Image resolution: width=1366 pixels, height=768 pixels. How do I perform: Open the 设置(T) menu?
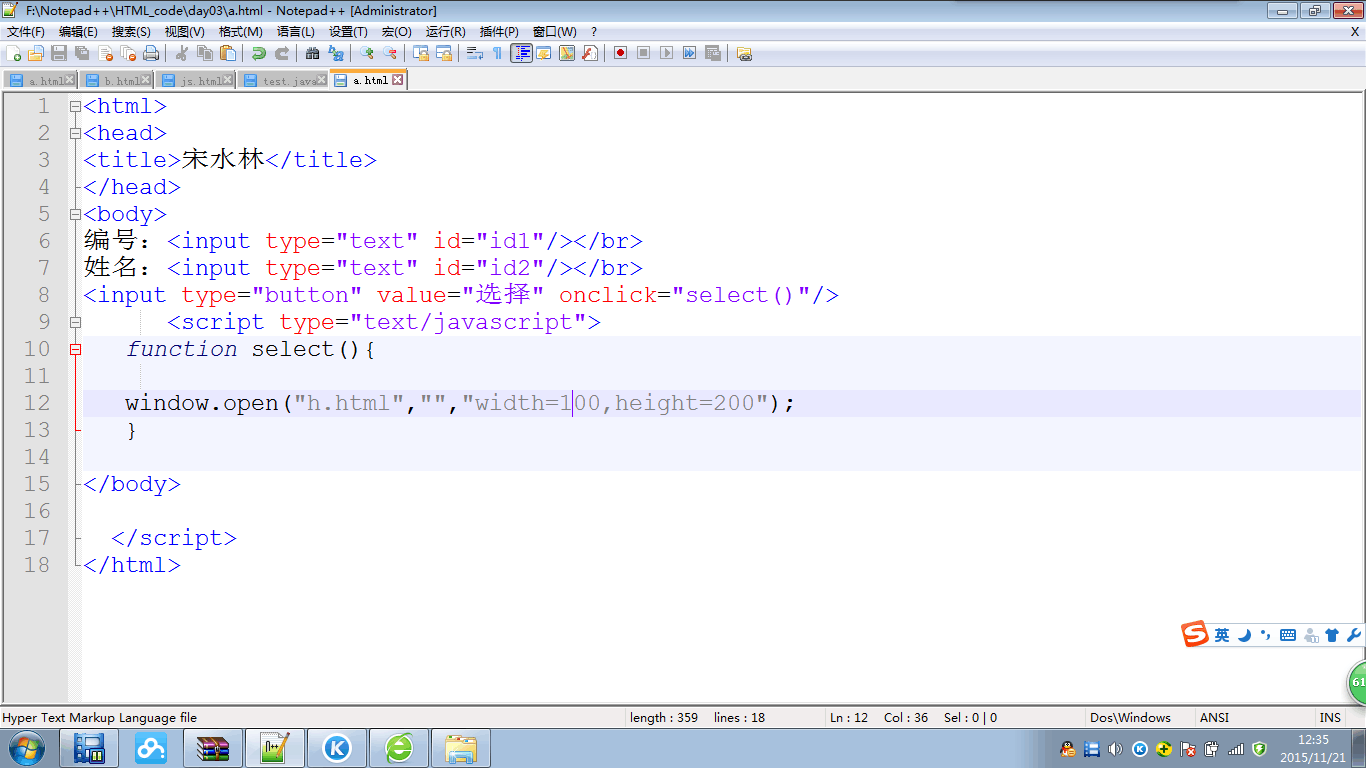coord(348,32)
